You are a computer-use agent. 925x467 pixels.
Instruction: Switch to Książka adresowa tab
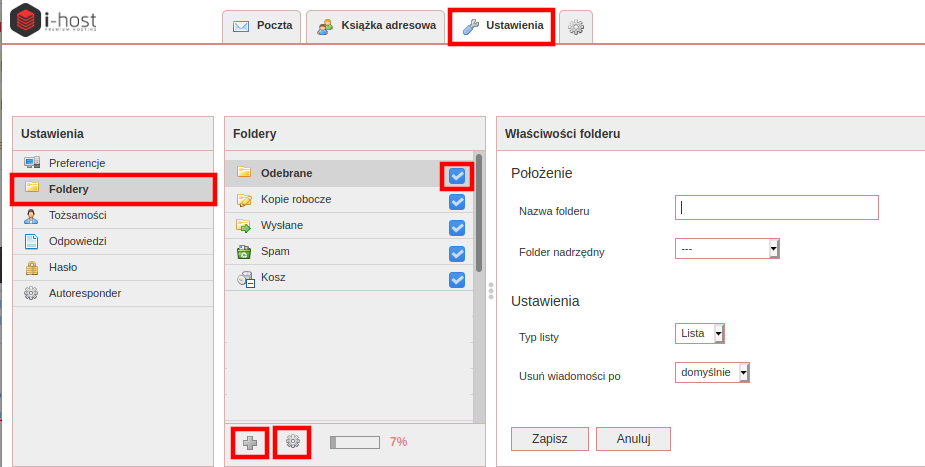(x=376, y=26)
